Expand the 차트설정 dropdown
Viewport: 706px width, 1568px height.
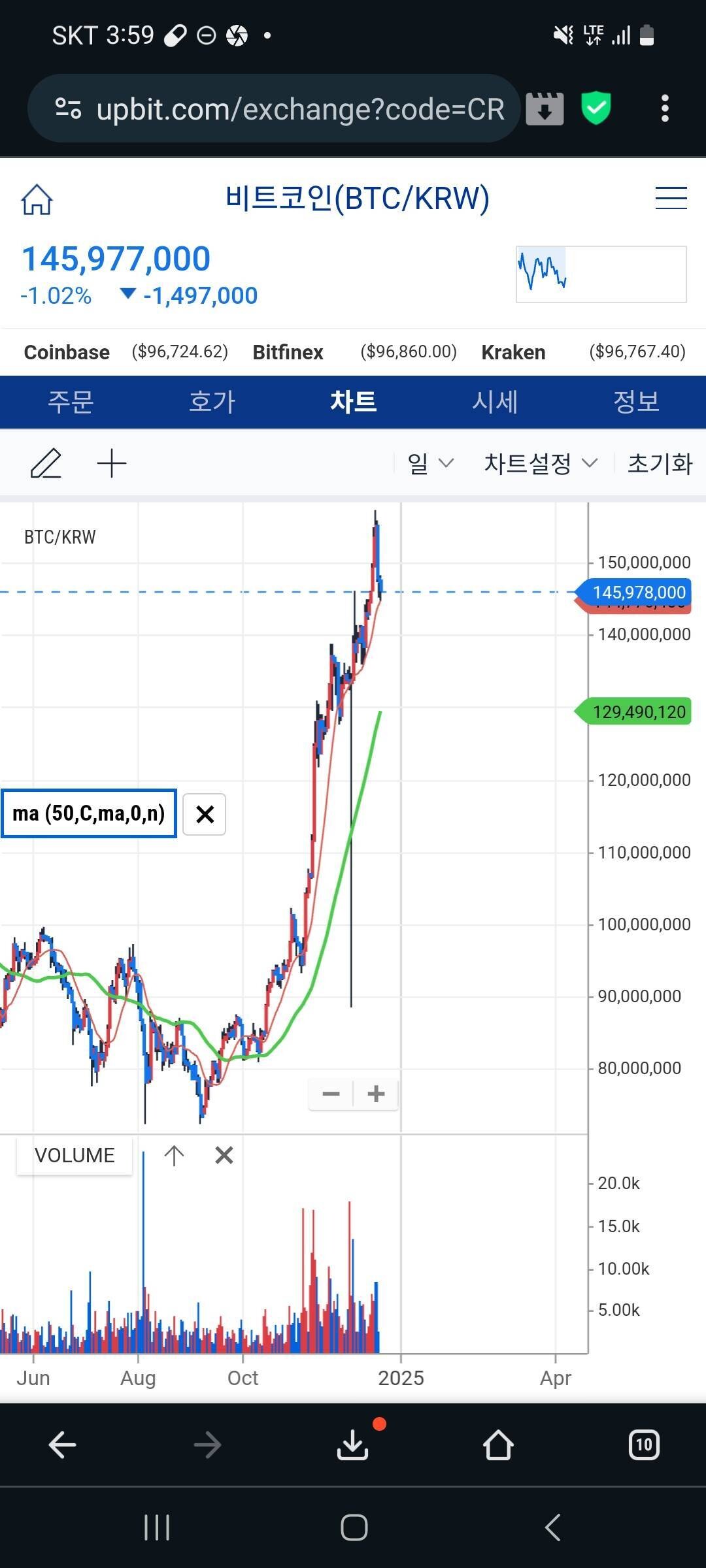pos(540,463)
